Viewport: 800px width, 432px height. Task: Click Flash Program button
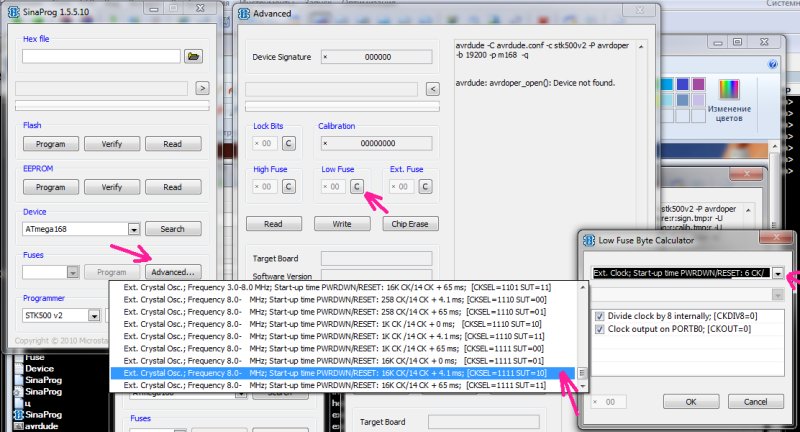(51, 144)
